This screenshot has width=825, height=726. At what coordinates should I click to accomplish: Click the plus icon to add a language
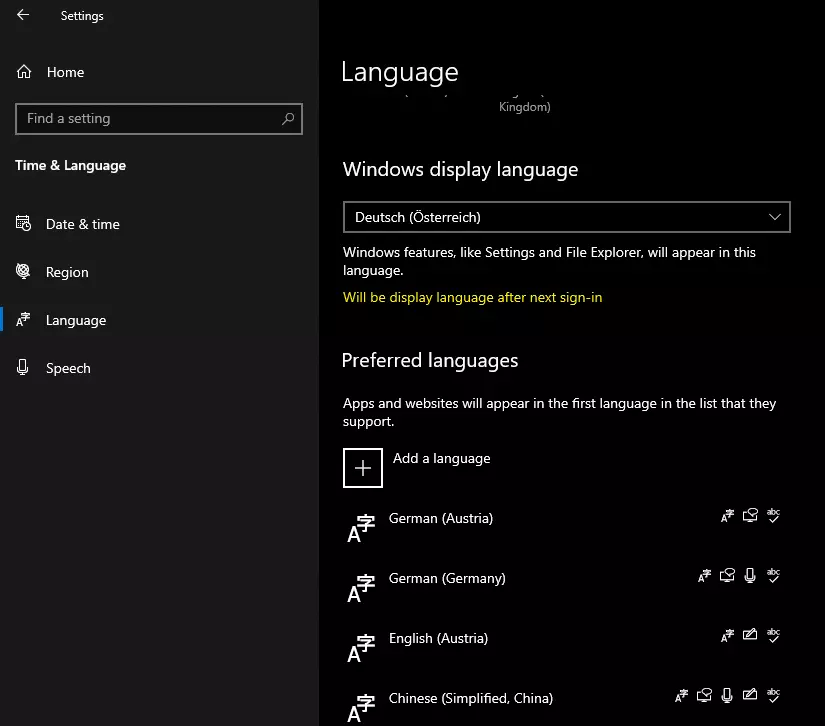pyautogui.click(x=363, y=468)
